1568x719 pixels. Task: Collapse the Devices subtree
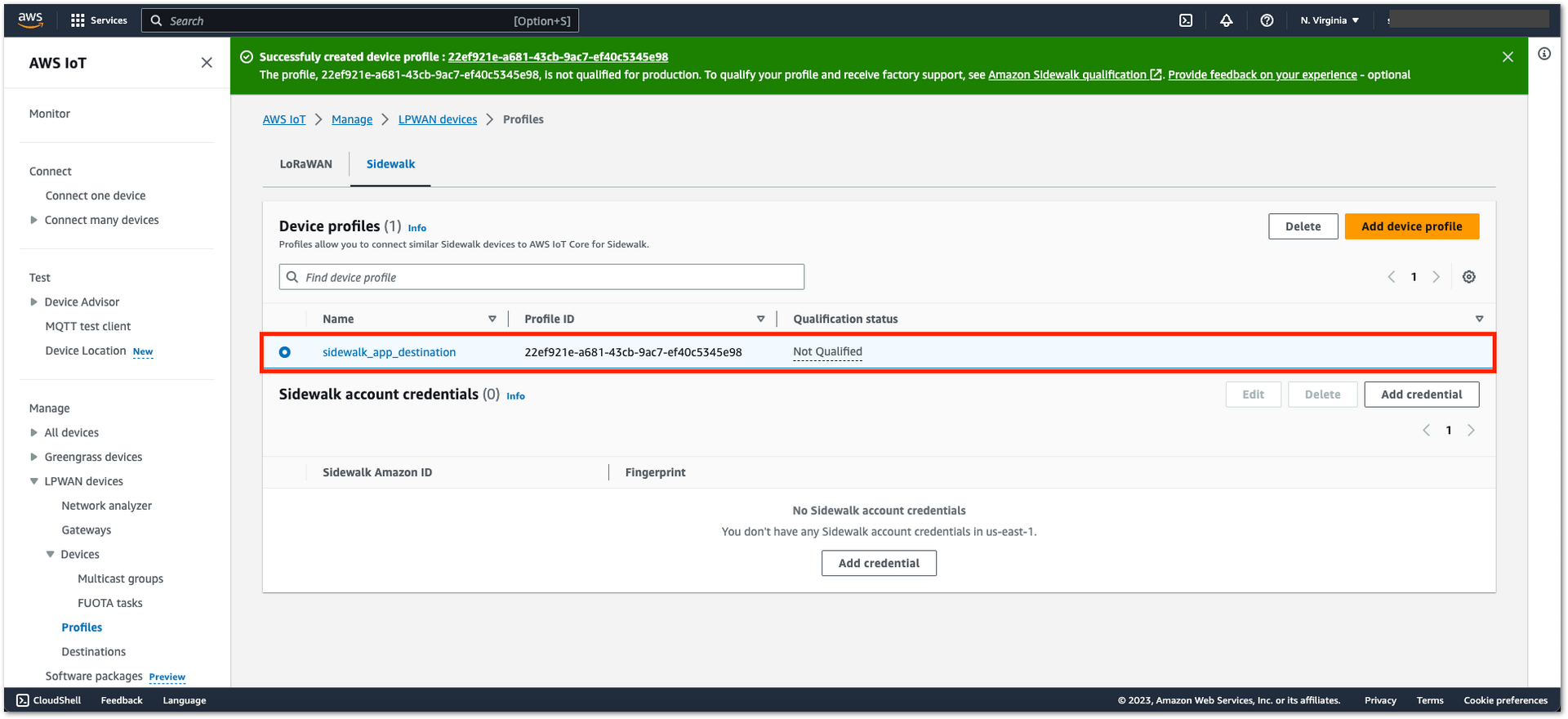(x=51, y=554)
